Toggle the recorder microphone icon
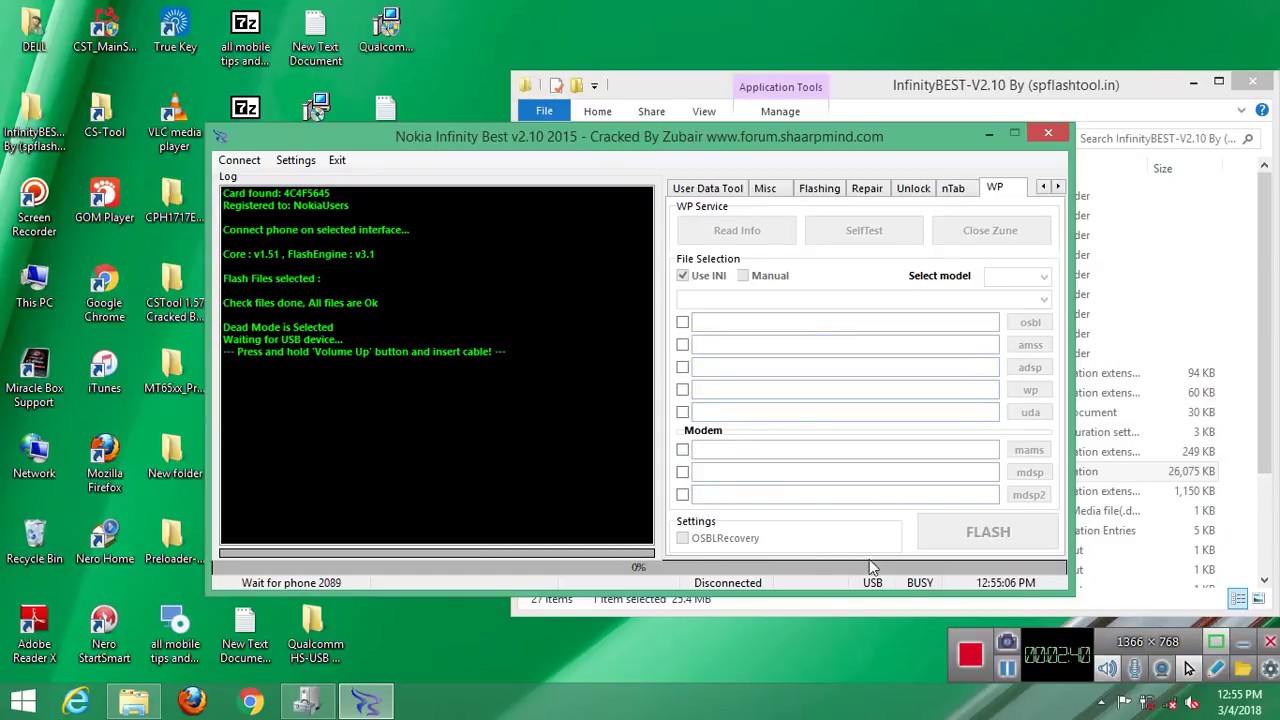The height and width of the screenshot is (720, 1280). coord(1135,669)
